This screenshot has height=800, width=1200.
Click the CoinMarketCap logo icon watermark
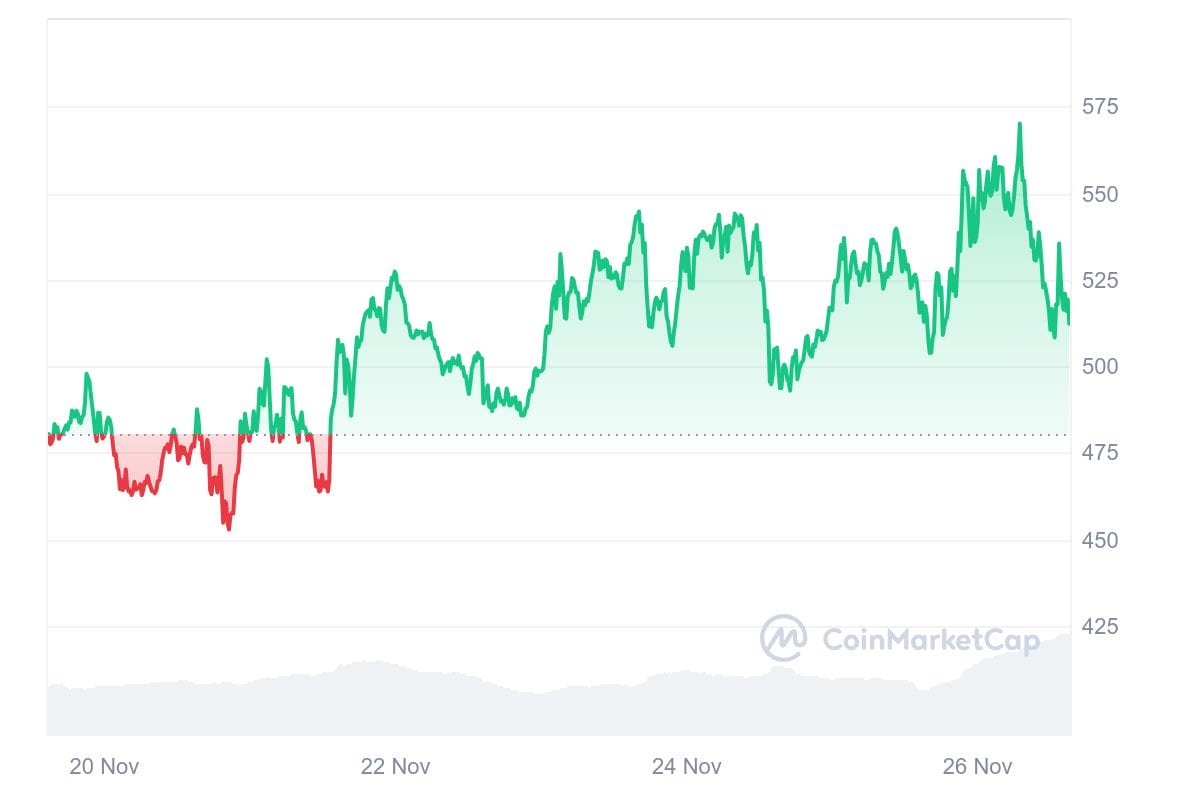coord(783,638)
